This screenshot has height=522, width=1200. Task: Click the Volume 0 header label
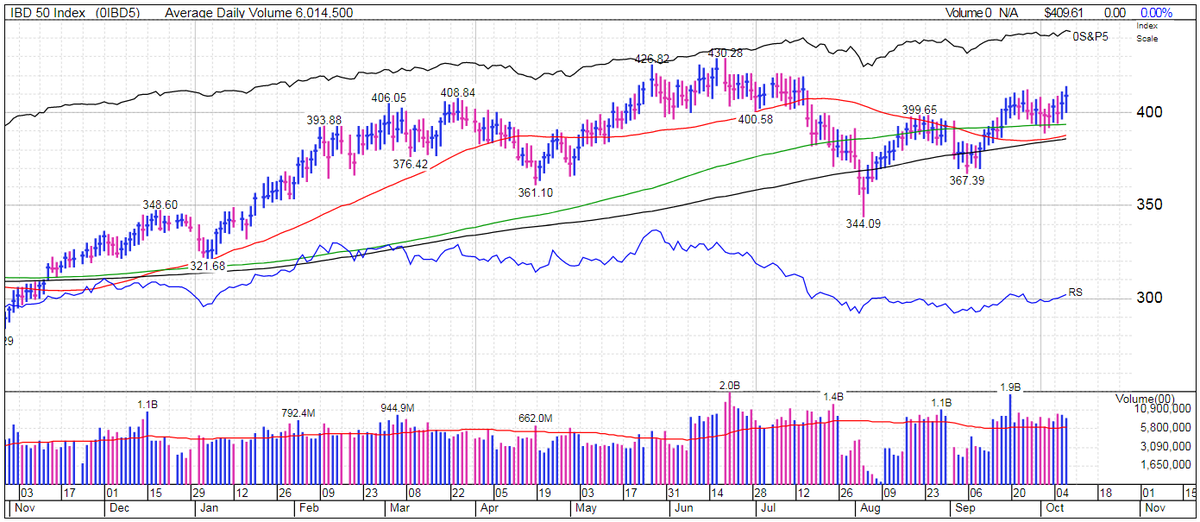tap(967, 13)
